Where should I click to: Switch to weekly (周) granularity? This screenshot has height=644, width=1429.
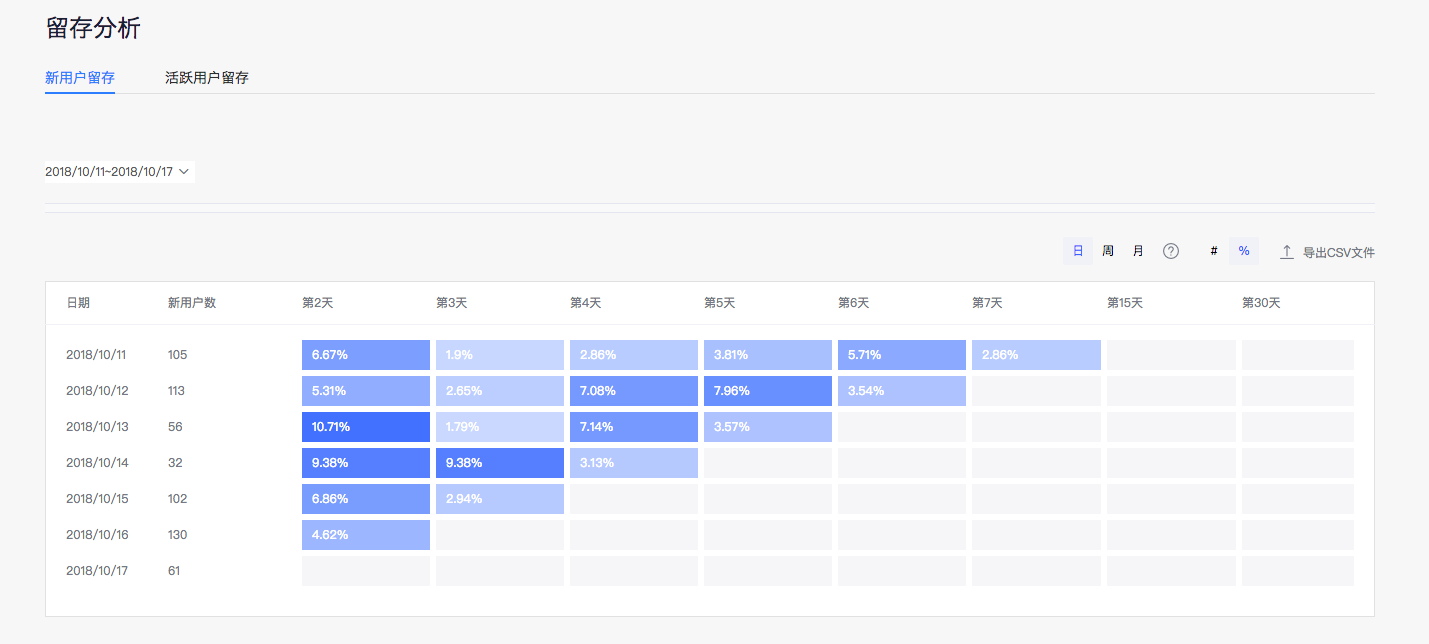[x=1108, y=252]
